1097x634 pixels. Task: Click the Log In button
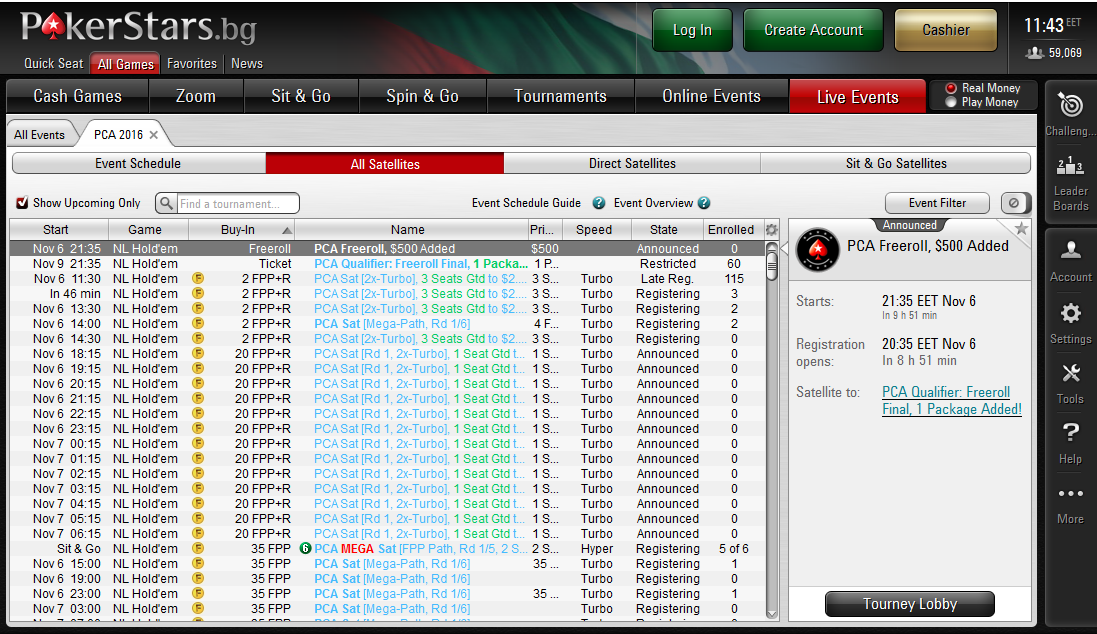pos(693,30)
